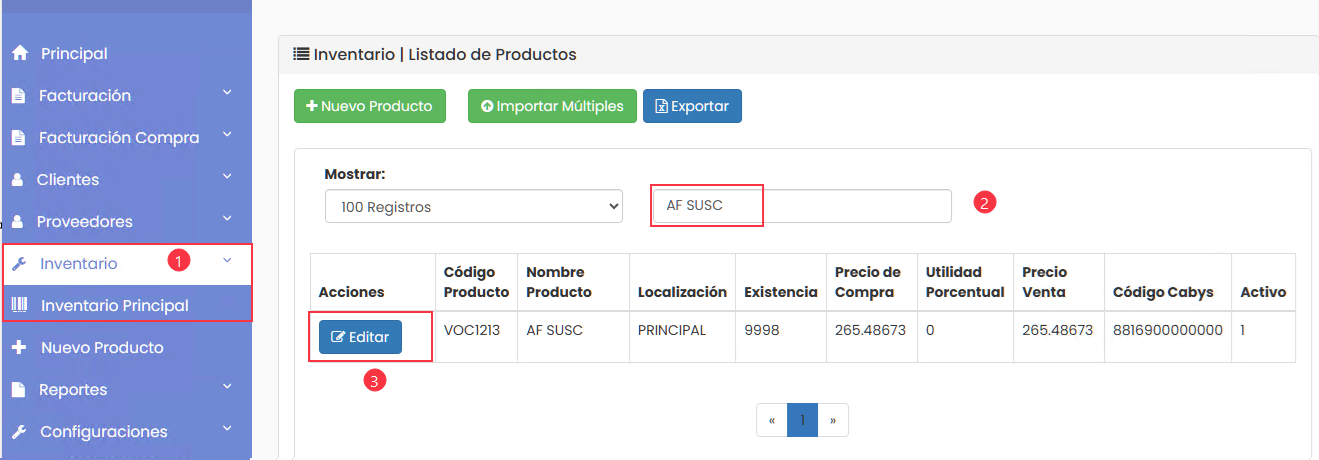Open the Reportes menu item
The width and height of the screenshot is (1319, 460).
[73, 390]
